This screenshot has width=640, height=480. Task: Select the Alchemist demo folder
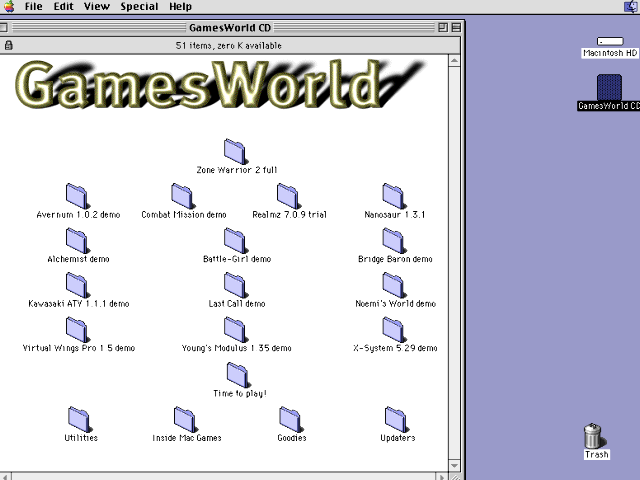click(77, 241)
